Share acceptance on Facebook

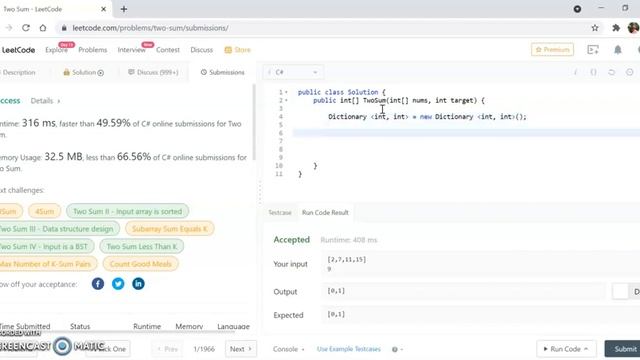(x=98, y=284)
